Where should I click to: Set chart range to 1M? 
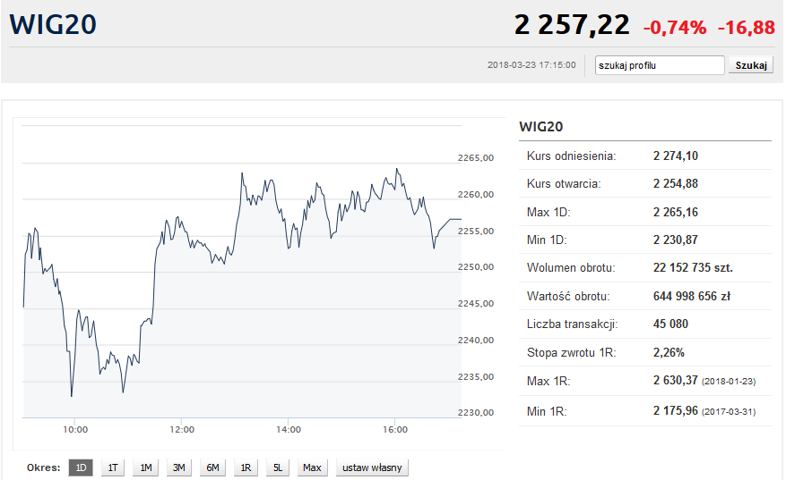click(146, 468)
